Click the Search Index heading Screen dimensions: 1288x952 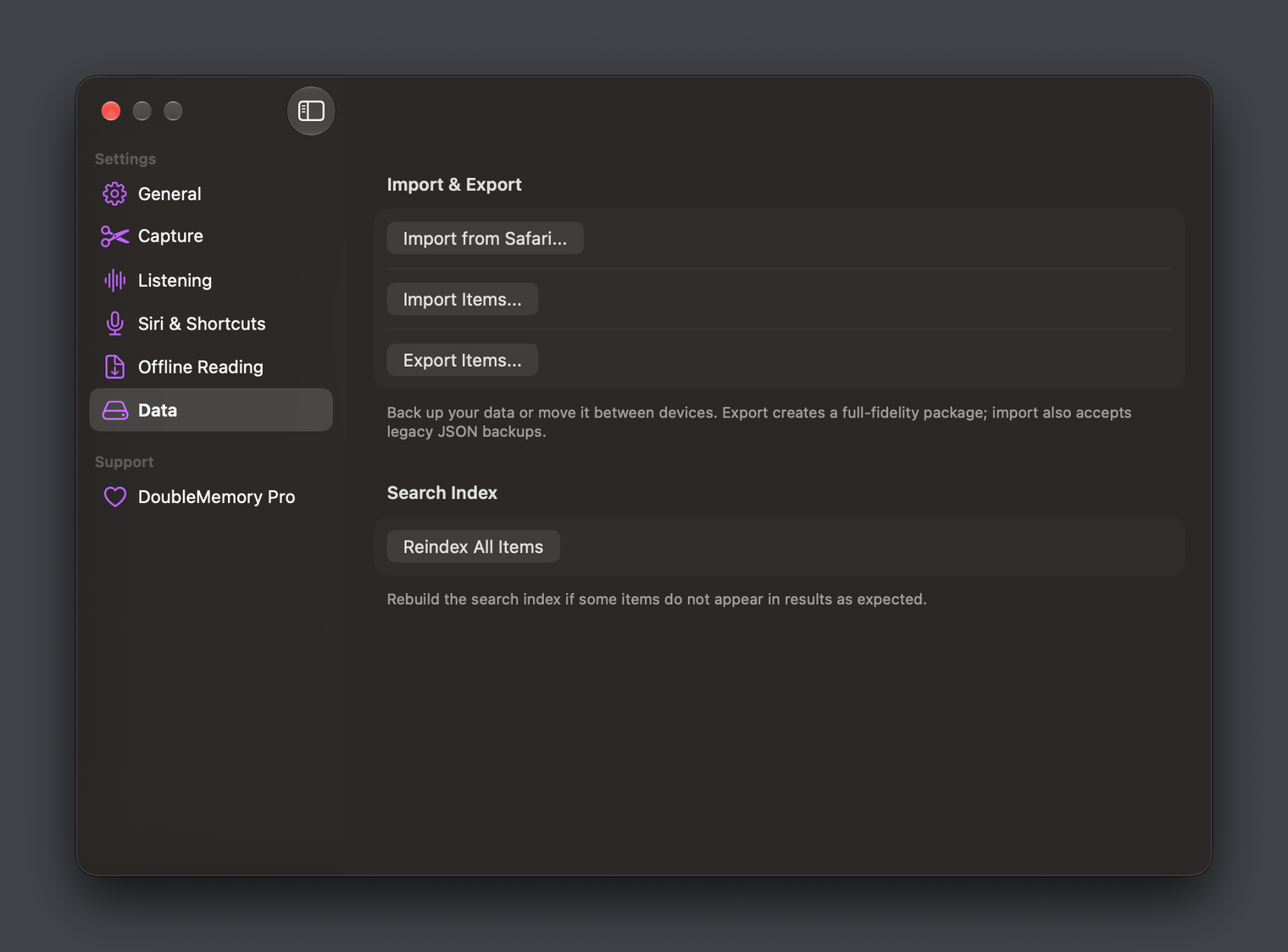coord(442,493)
